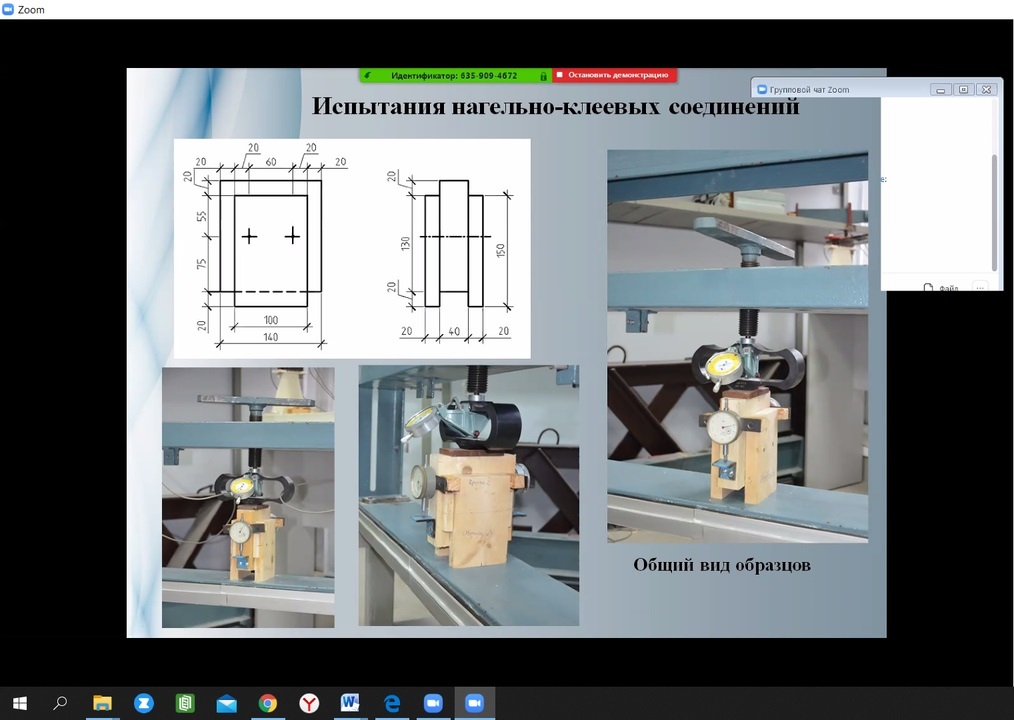Viewport: 1014px width, 720px height.
Task: Click the highlighted active Zoom taskbar icon
Action: coord(474,703)
